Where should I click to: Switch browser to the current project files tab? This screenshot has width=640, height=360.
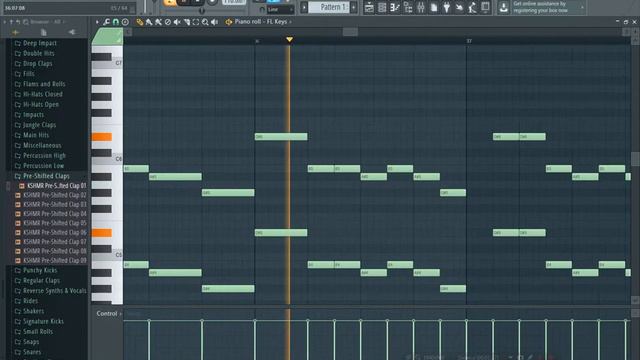[x=44, y=32]
